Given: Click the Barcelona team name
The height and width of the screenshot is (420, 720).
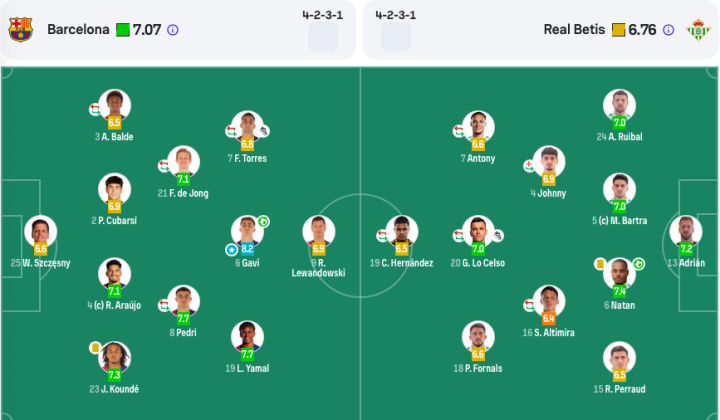Looking at the screenshot, I should point(79,30).
